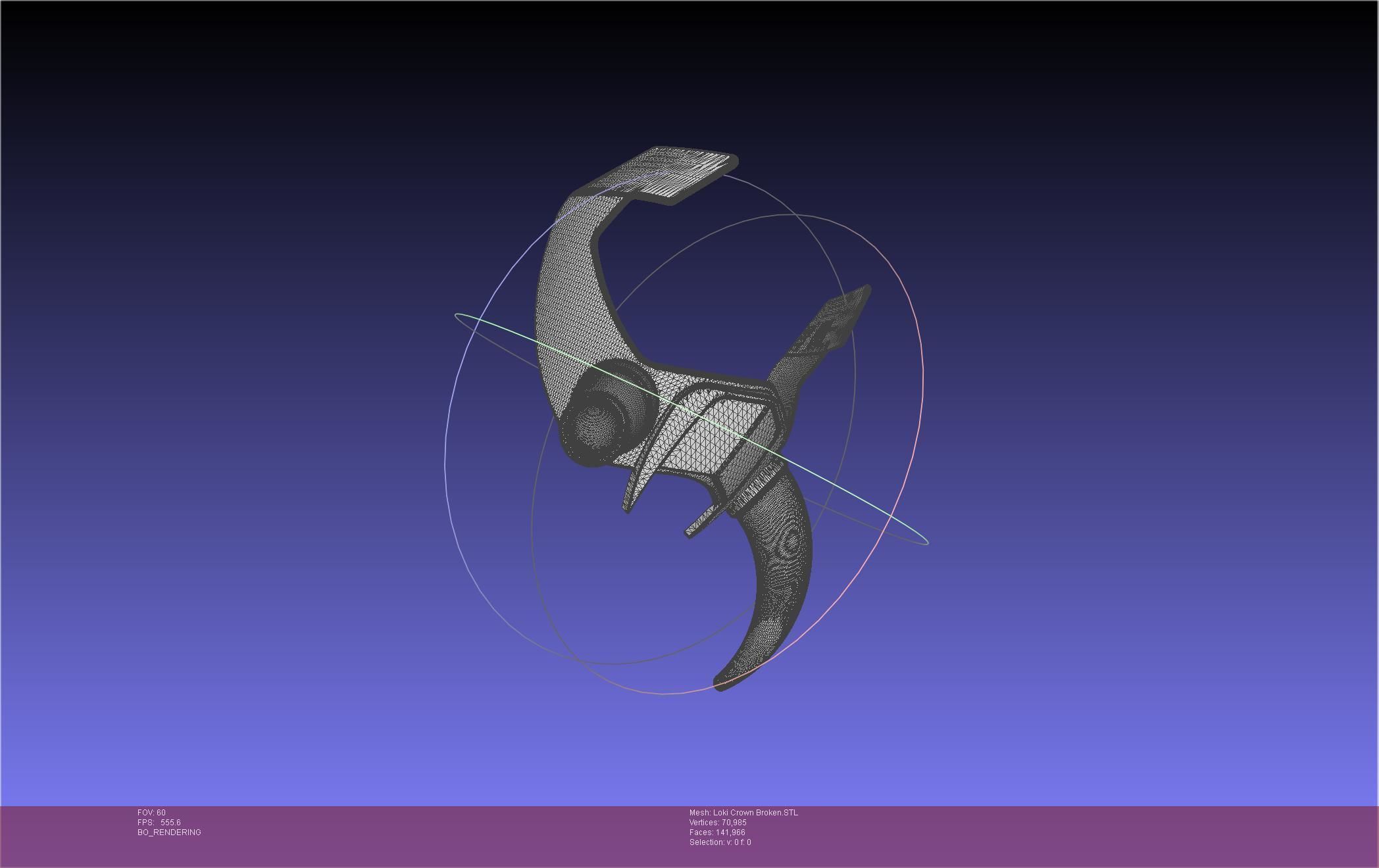Click the FOV: 60 status text
Screen dimensions: 1379x868
tap(151, 813)
